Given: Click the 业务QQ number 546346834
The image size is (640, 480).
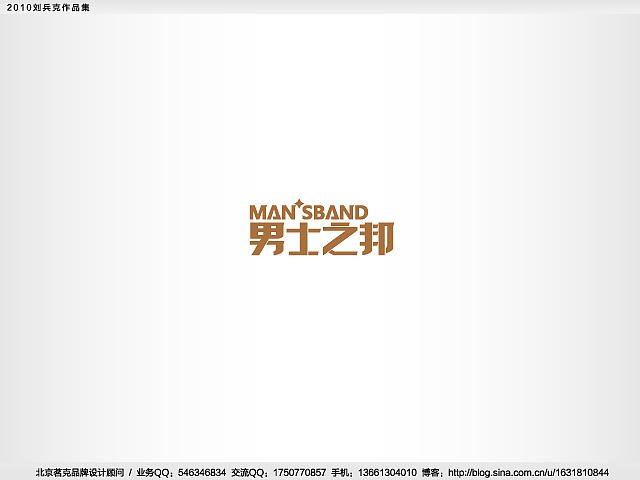Looking at the screenshot, I should point(202,473).
